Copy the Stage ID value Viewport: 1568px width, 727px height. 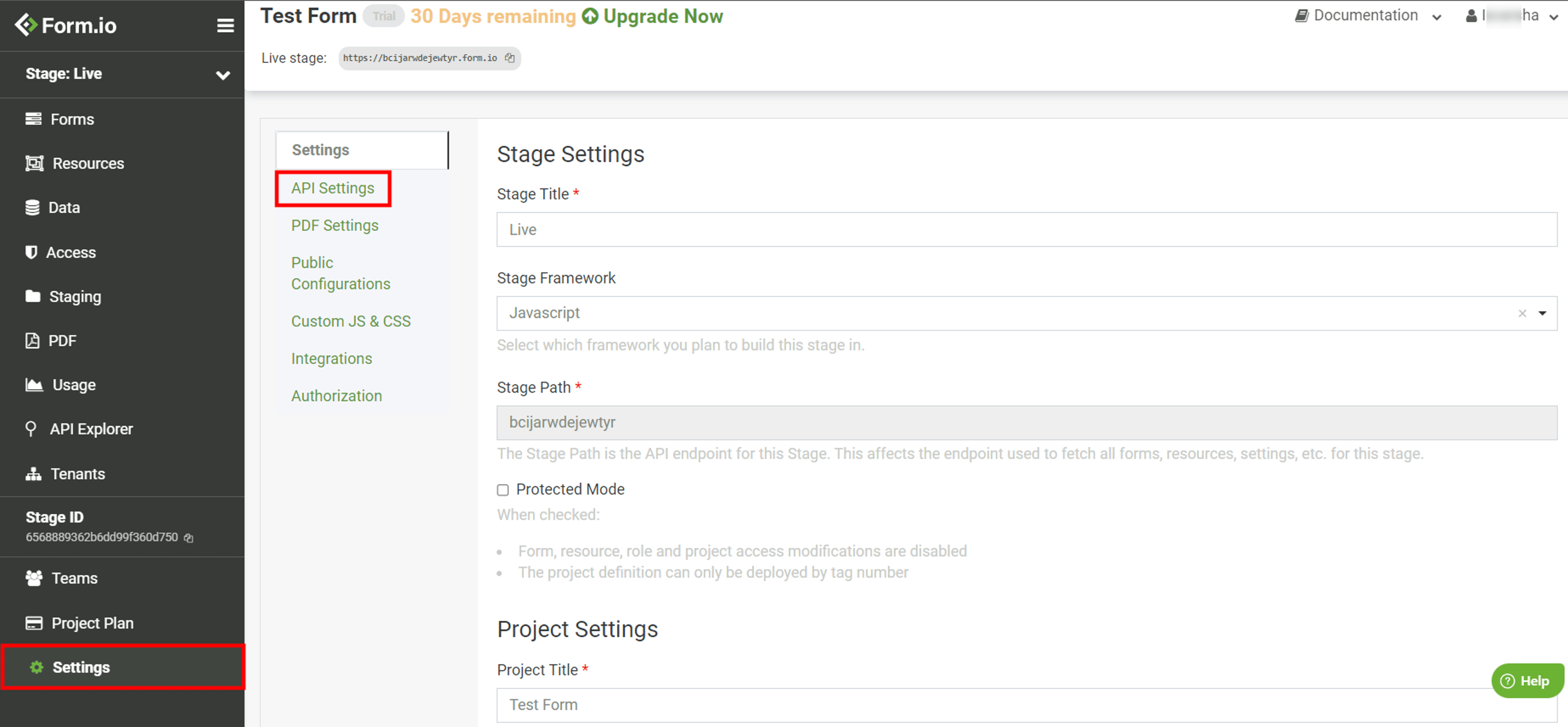[189, 538]
